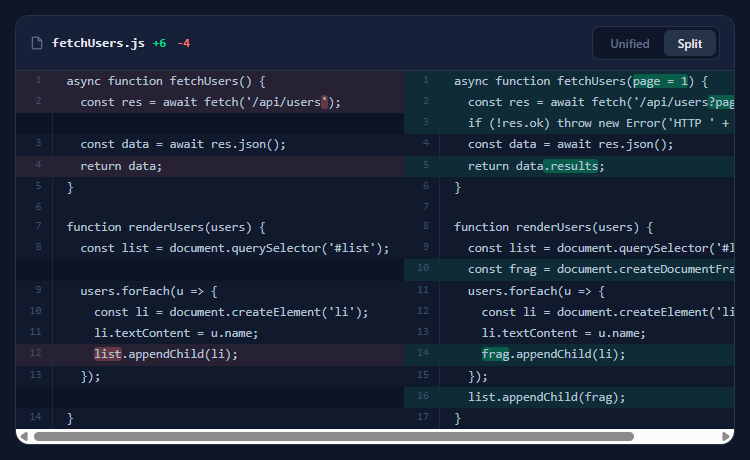Click right pane line number 10
The image size is (750, 460).
click(x=423, y=268)
